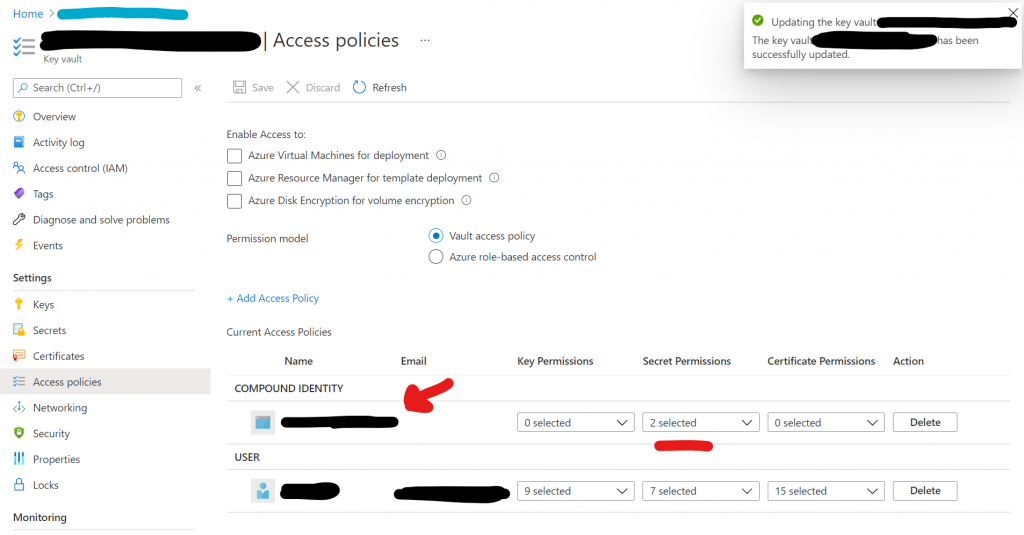The height and width of the screenshot is (535, 1024).
Task: Dismiss the key vault updated notification
Action: 1013,12
